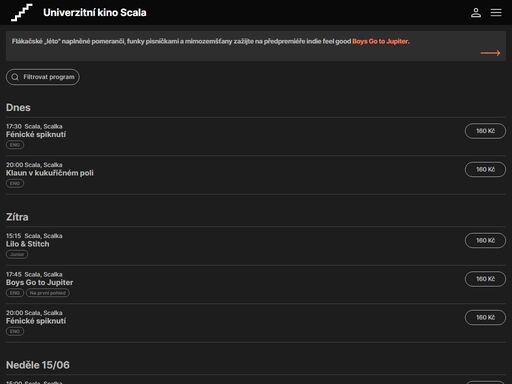Open the Filtrovat program filter button
This screenshot has width=512, height=384.
[x=43, y=77]
